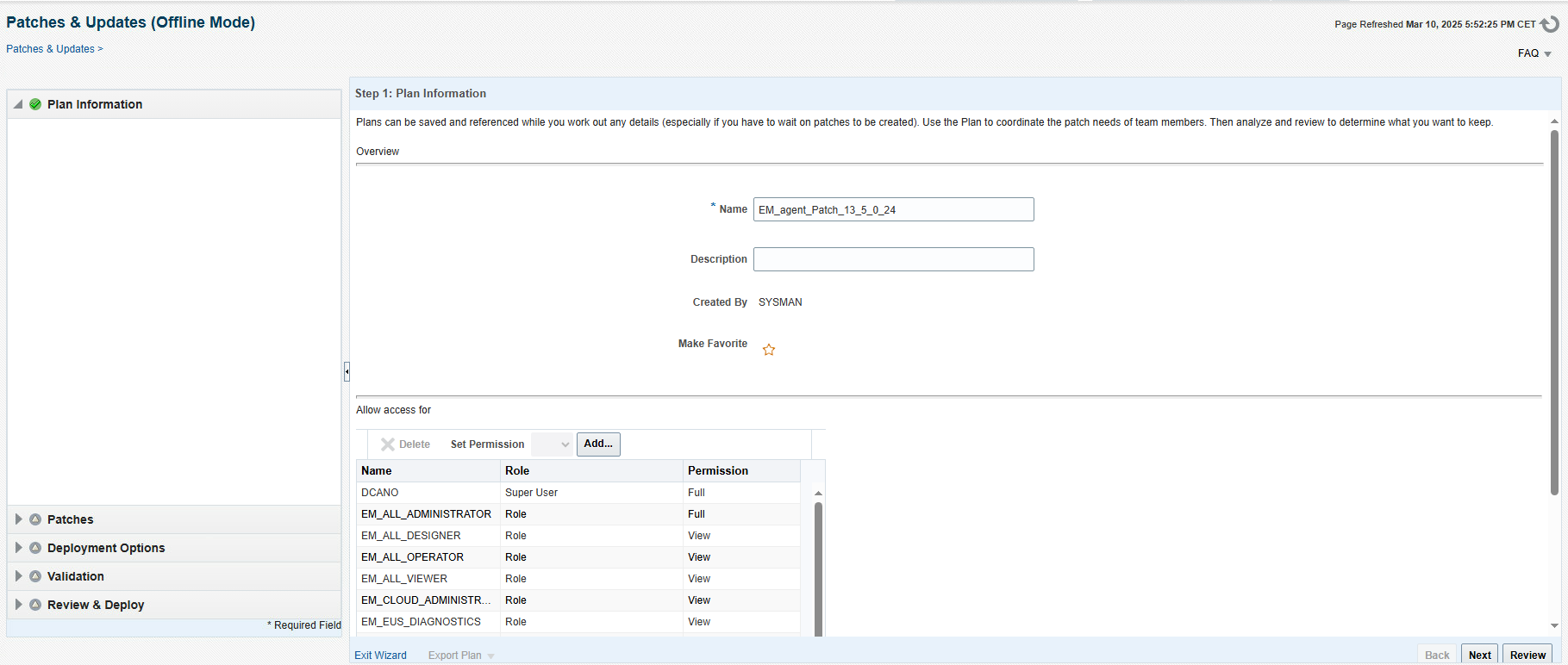Screen dimensions: 1568x665
Task: Open the Export Plan menu
Action: coord(461,656)
